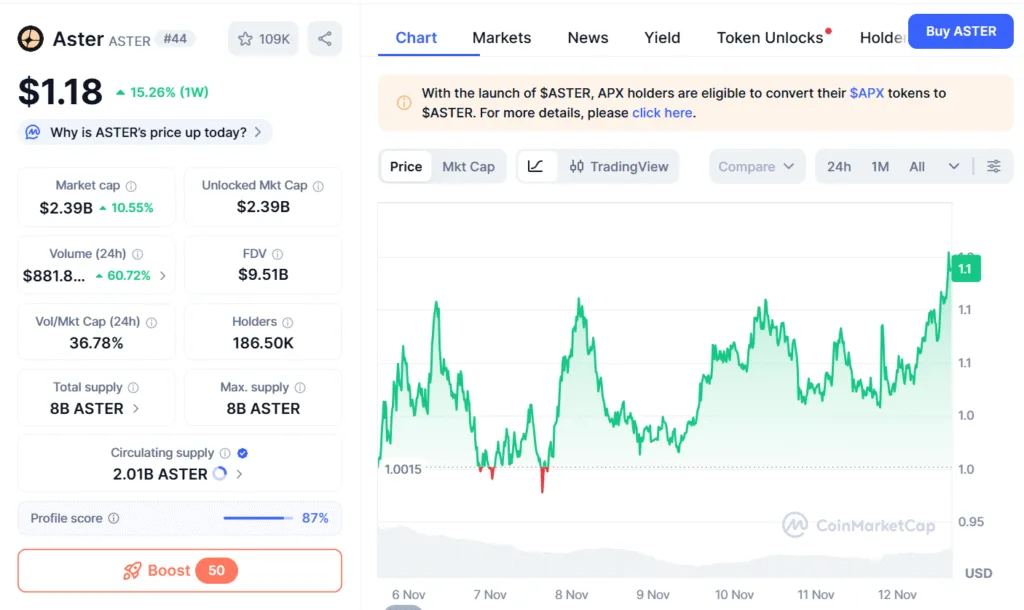This screenshot has width=1024, height=610.
Task: Switch to the Markets tab
Action: 502,37
